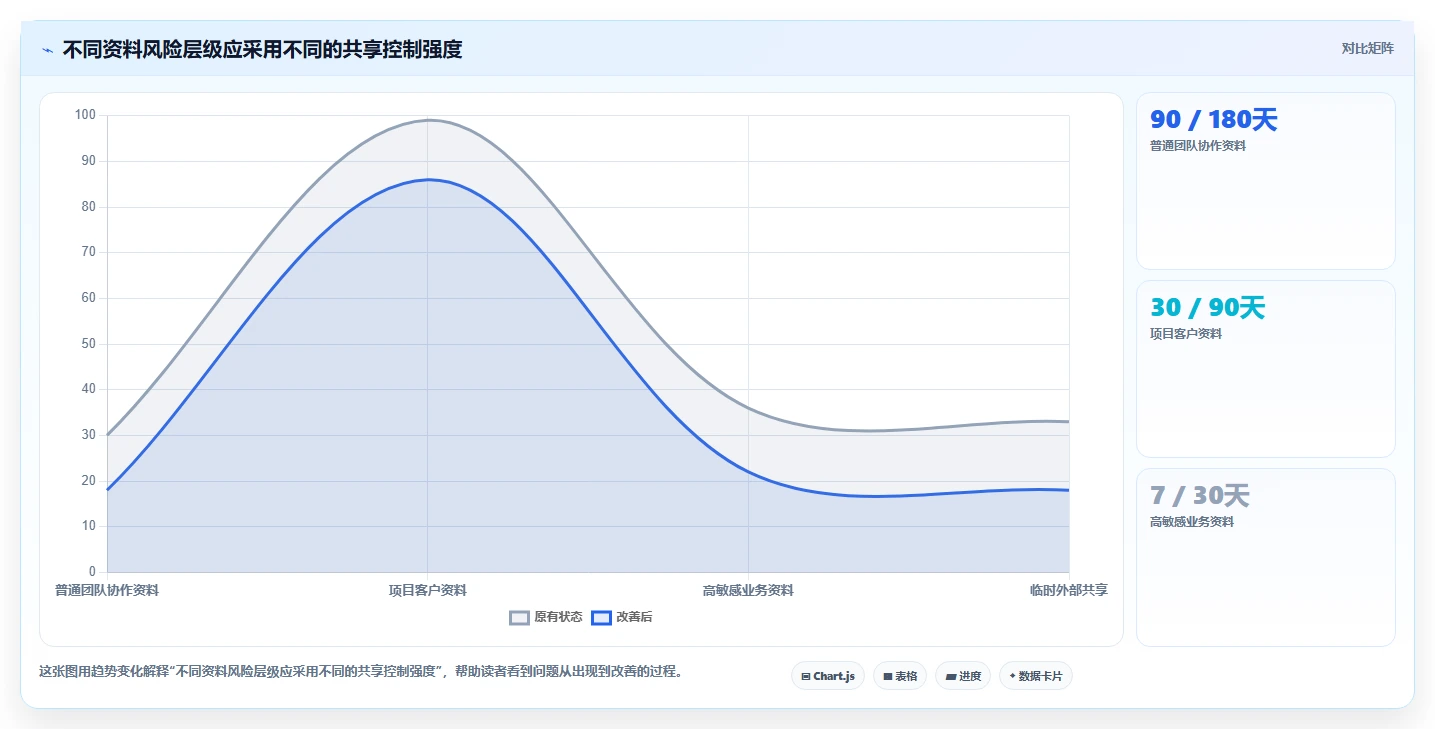Click the 100 y-axis value
1435x729 pixels.
pos(85,115)
